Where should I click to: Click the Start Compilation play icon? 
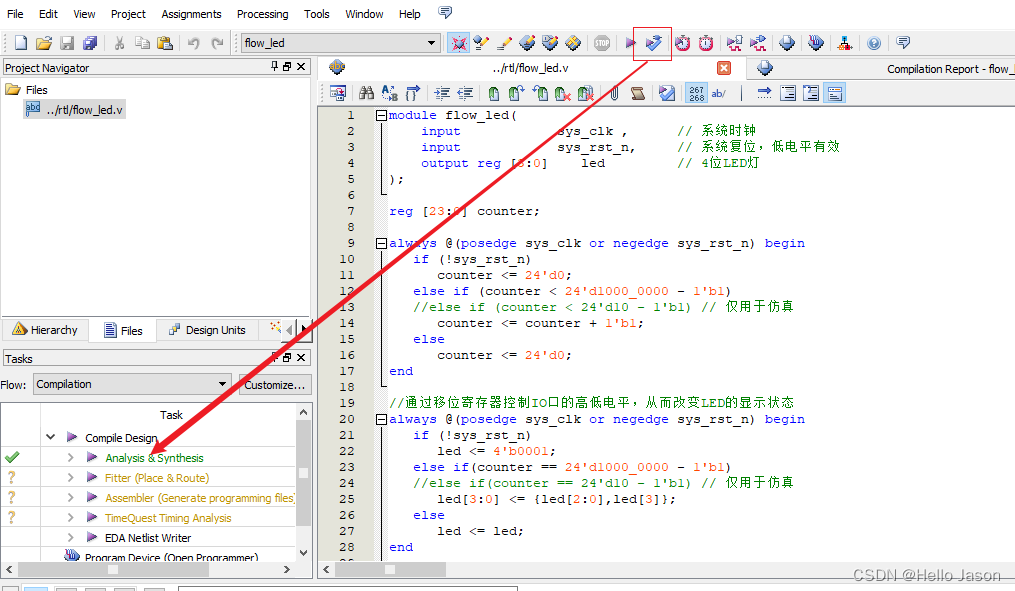(631, 43)
